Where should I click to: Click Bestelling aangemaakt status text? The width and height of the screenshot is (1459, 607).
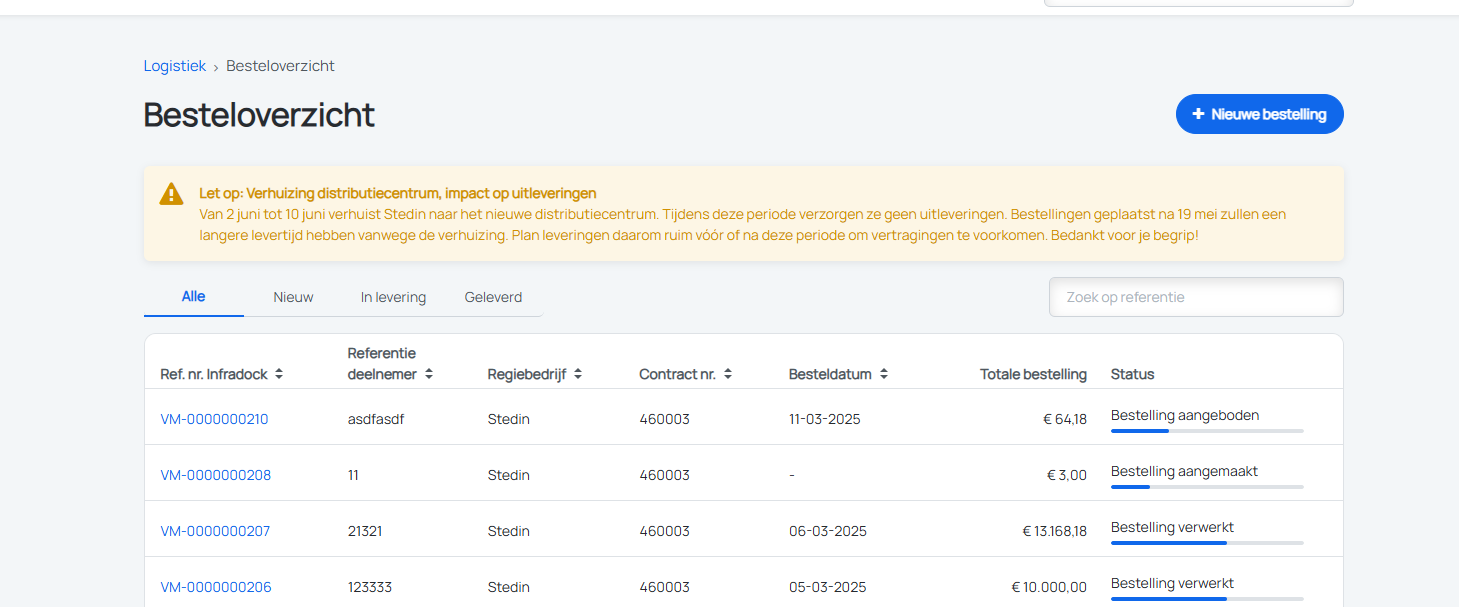(x=1184, y=471)
